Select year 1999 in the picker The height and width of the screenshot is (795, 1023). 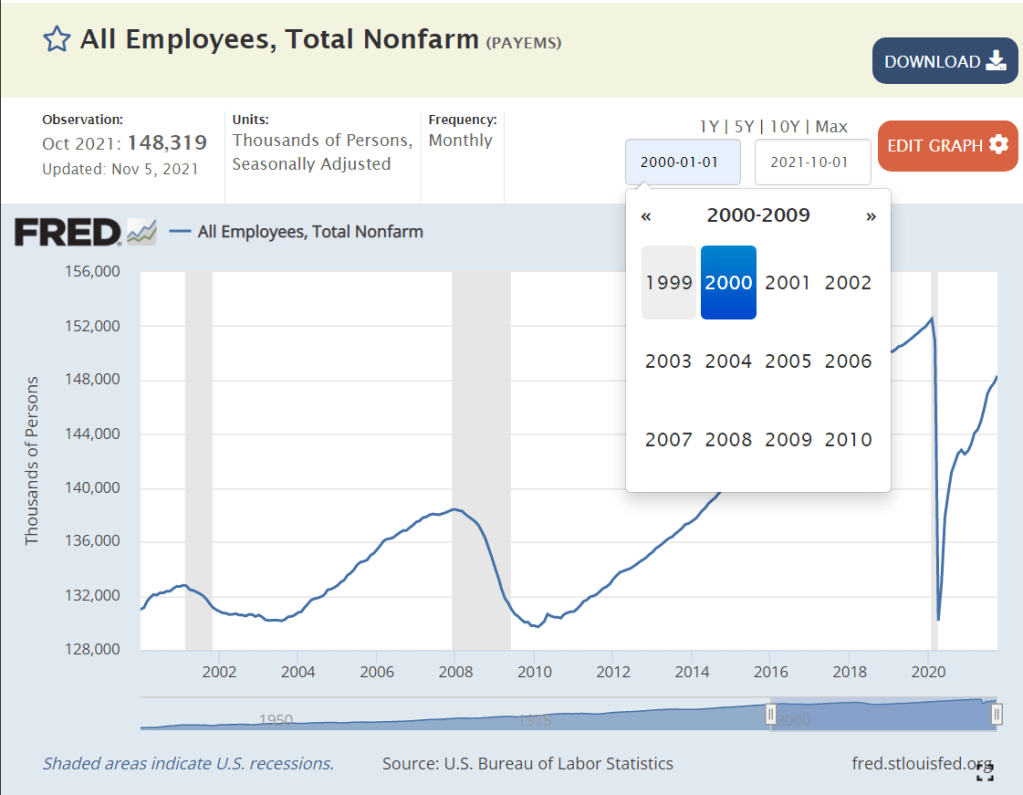click(668, 283)
